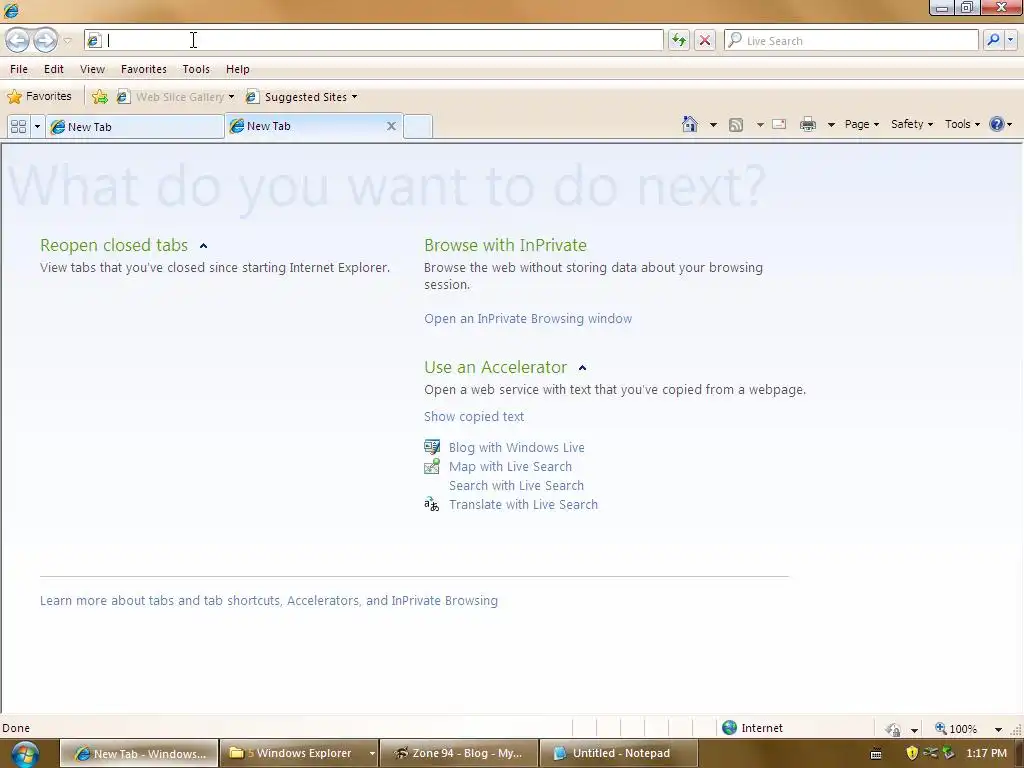Click the Windows Start orb
Image resolution: width=1024 pixels, height=768 pixels.
click(x=25, y=754)
